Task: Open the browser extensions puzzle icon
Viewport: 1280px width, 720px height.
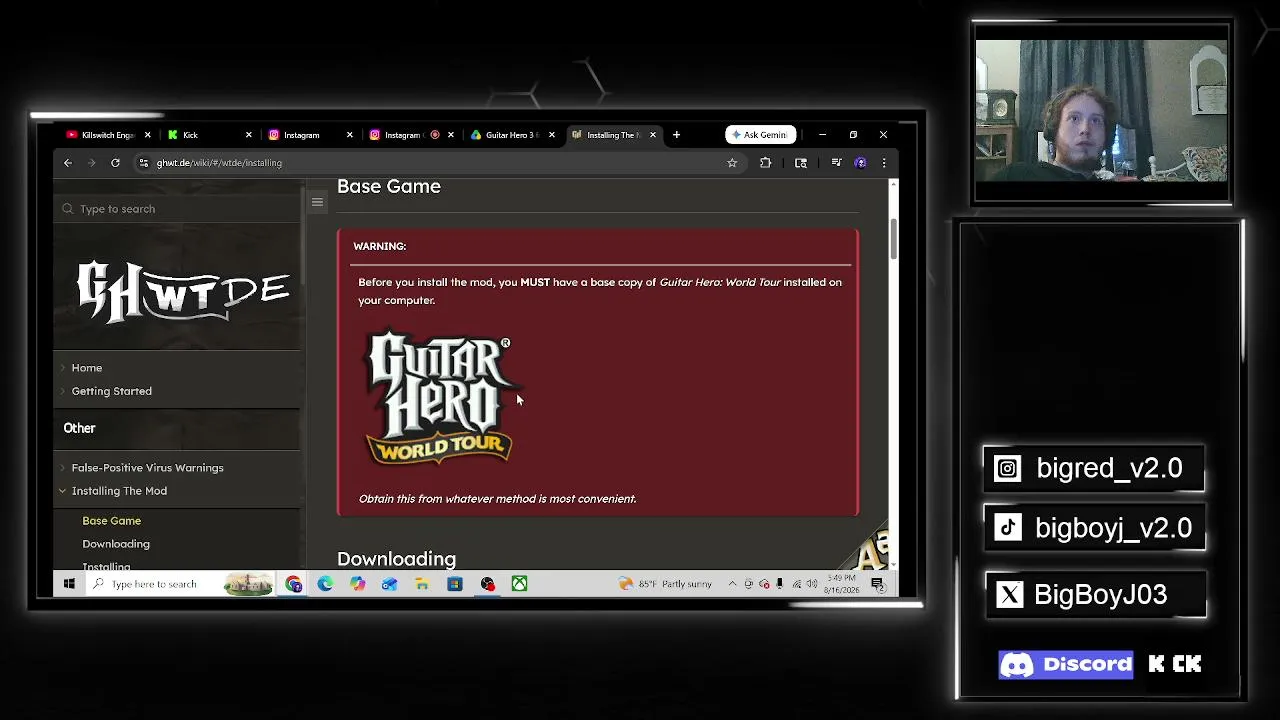Action: point(765,163)
